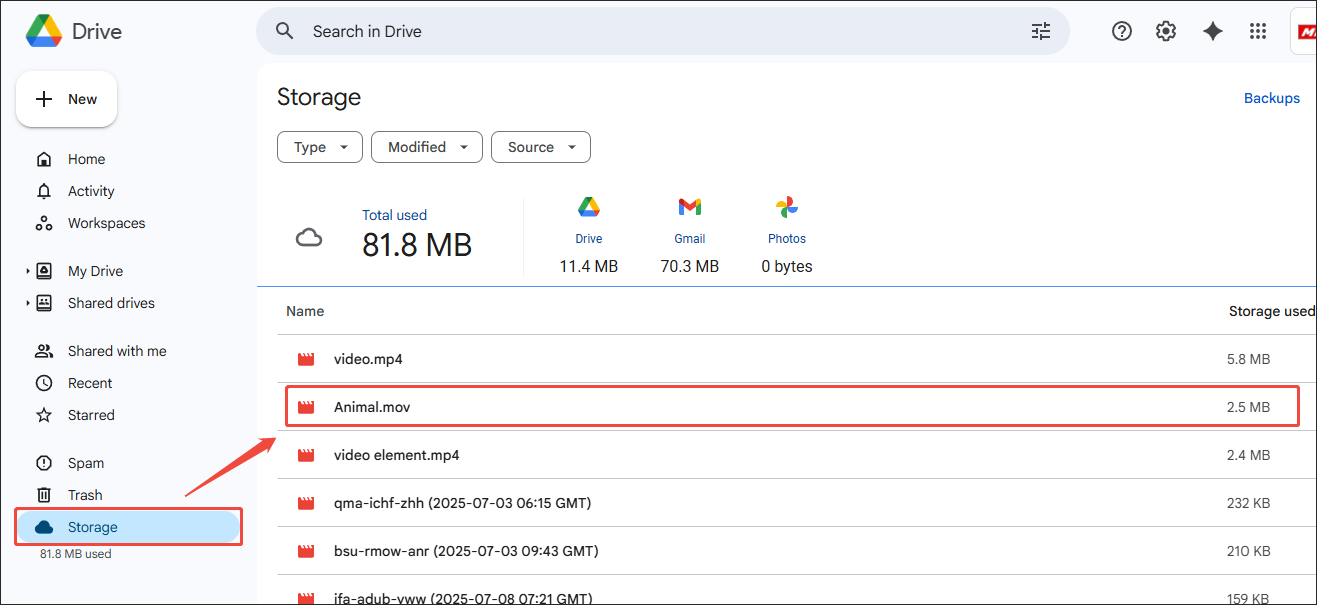Click the Google Drive logo
The height and width of the screenshot is (605, 1317).
coord(45,31)
